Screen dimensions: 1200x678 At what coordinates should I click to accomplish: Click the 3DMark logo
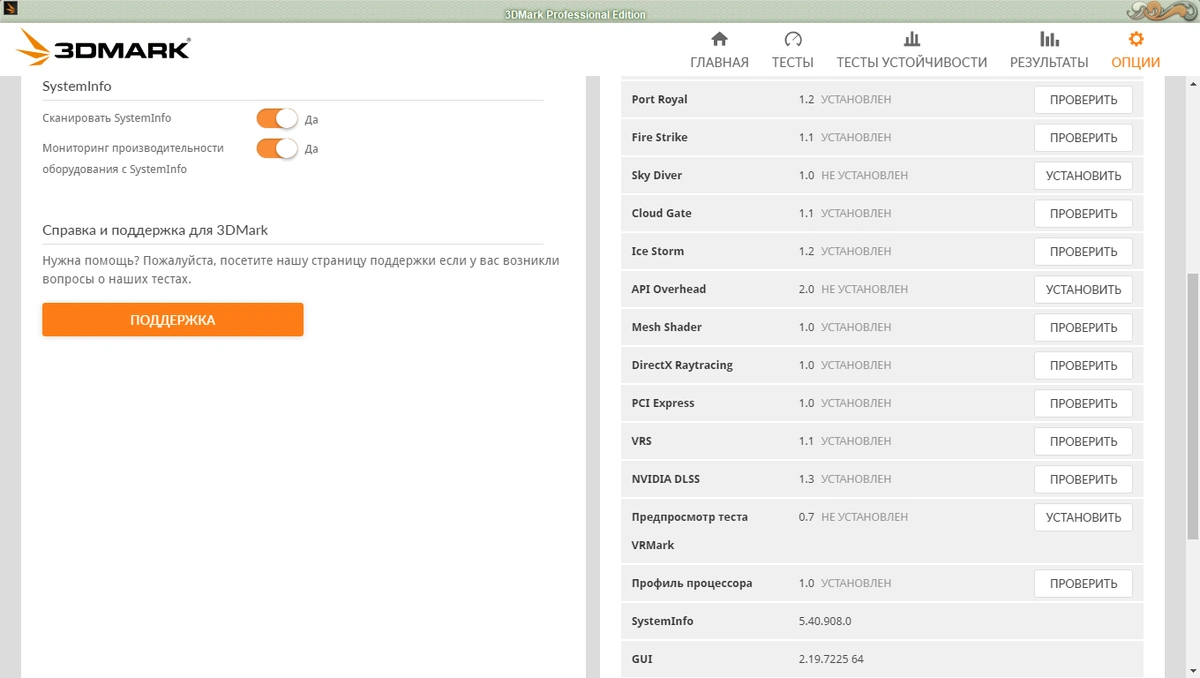tap(104, 48)
